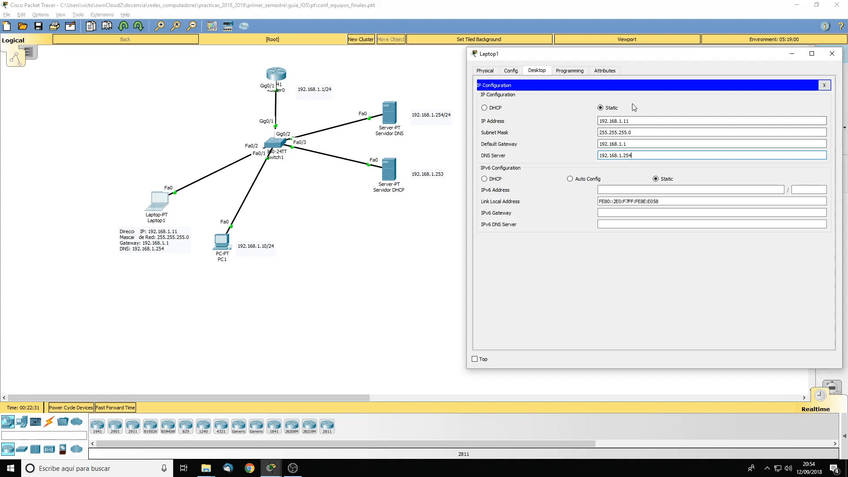This screenshot has height=477, width=848.
Task: Select the IPv6 Auto Config radio button
Action: [570, 179]
